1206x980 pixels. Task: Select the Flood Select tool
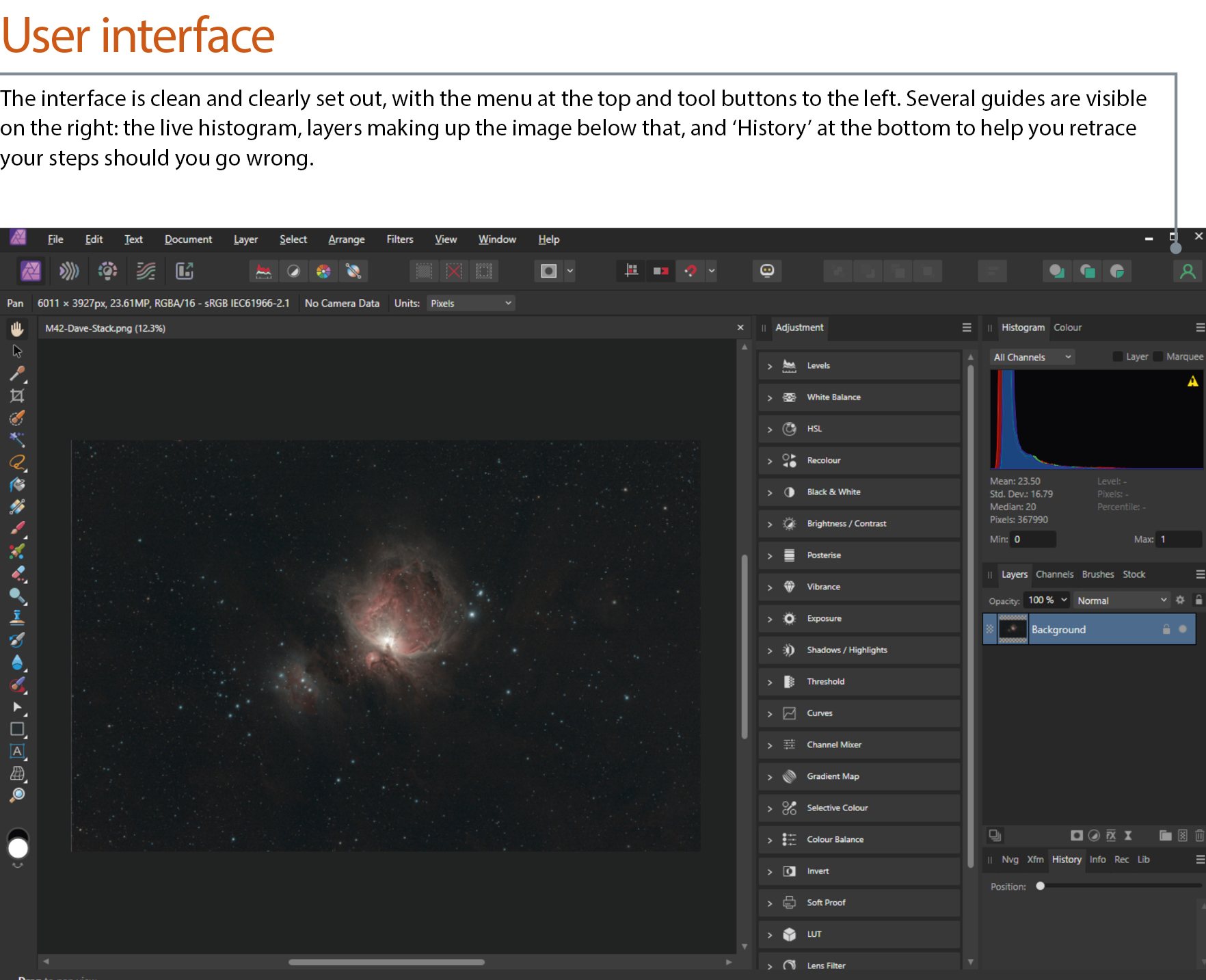(x=17, y=440)
